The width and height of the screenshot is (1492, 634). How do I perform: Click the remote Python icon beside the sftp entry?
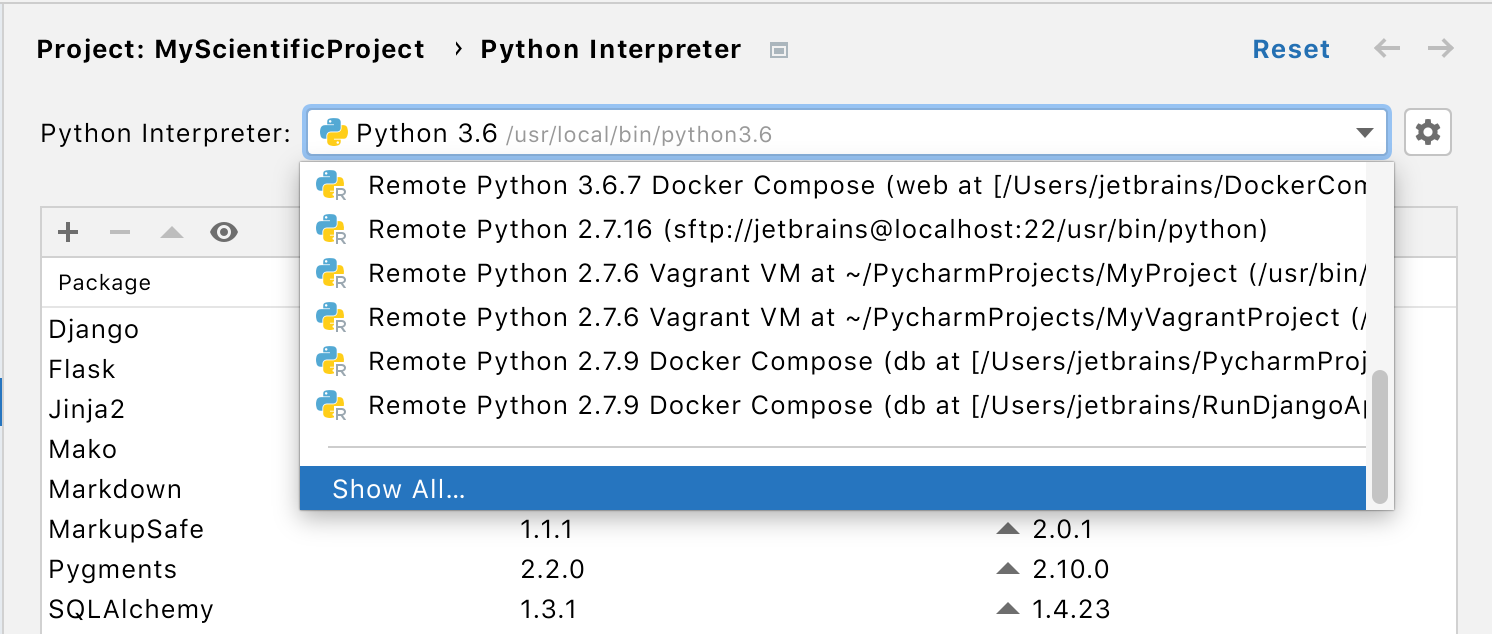pos(331,228)
